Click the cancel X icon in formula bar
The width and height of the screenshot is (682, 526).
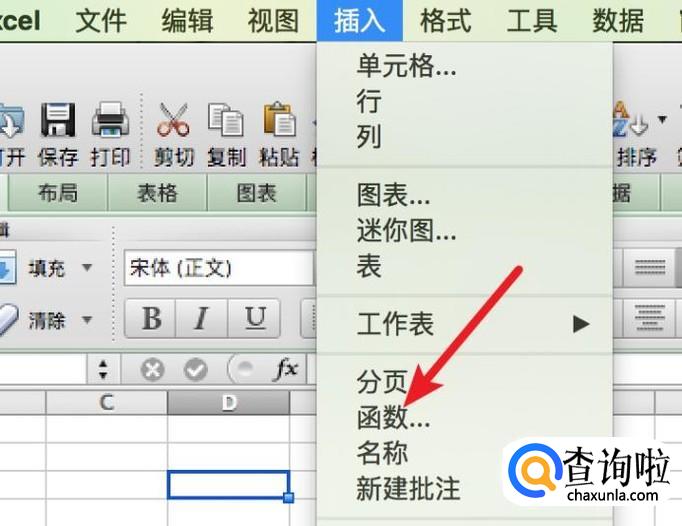click(x=152, y=370)
